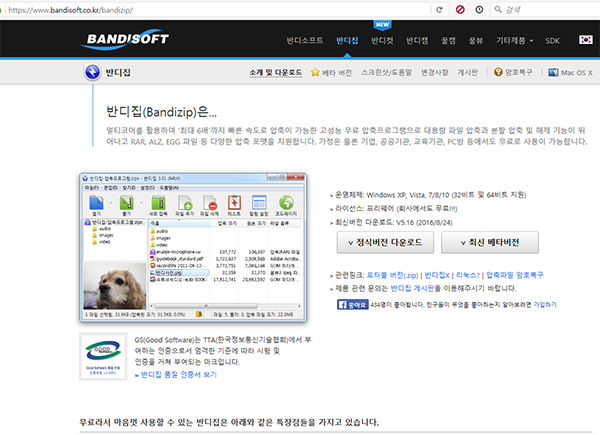
Task: Click the Korean flag language icon
Action: [585, 40]
